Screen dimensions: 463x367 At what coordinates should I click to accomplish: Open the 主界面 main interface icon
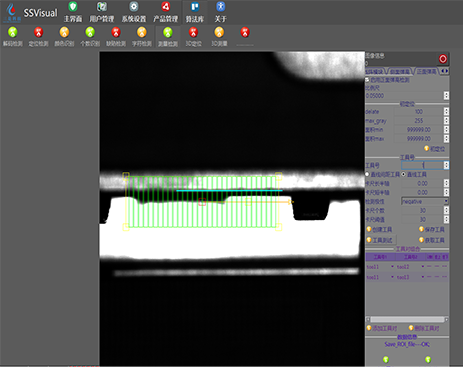(73, 12)
